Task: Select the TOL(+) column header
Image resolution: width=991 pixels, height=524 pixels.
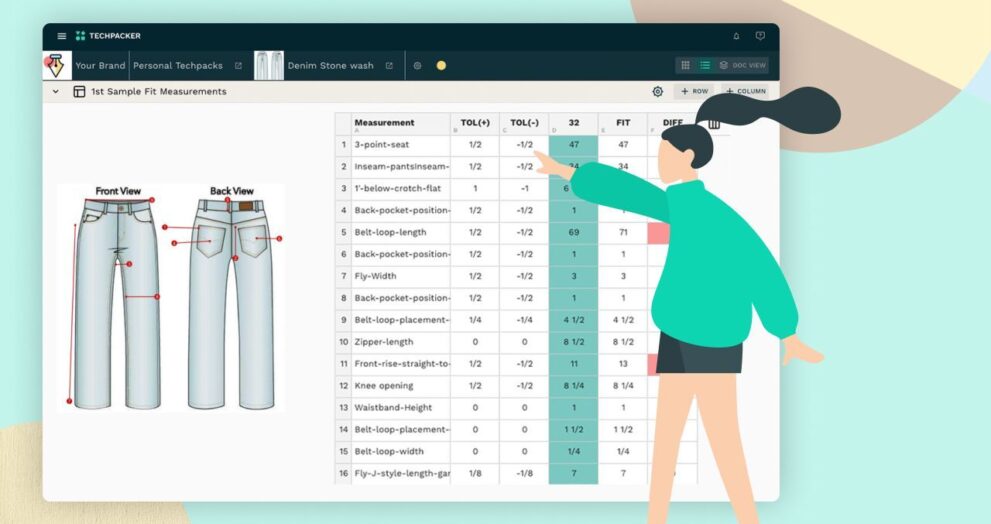Action: [x=475, y=123]
